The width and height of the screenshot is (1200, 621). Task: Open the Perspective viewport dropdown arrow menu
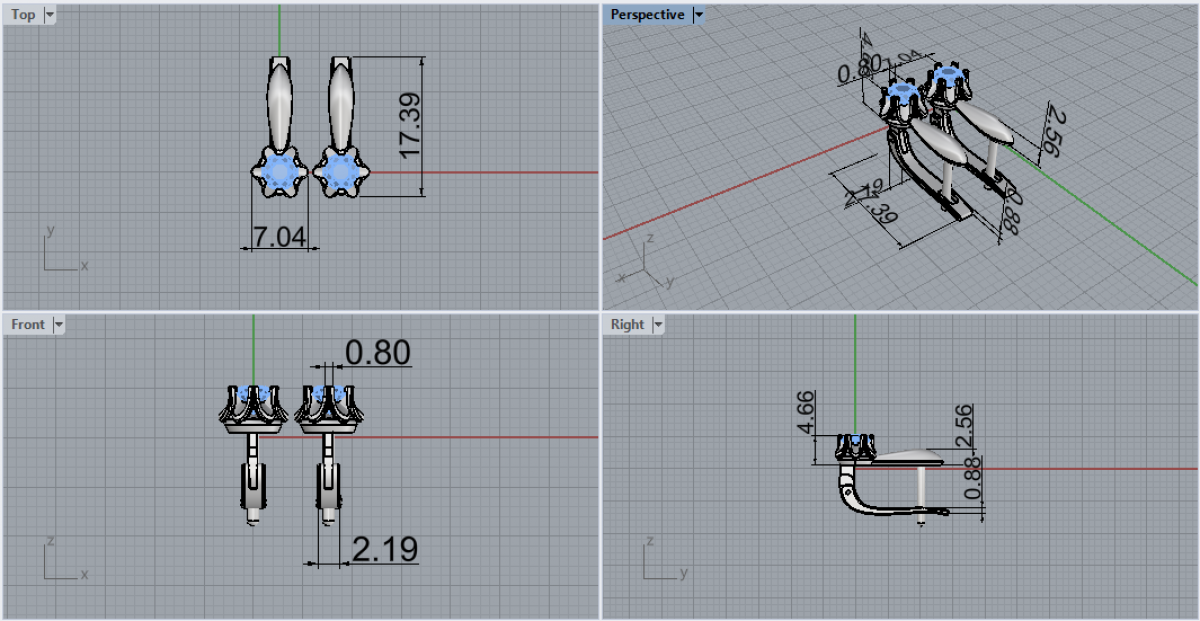click(x=699, y=15)
